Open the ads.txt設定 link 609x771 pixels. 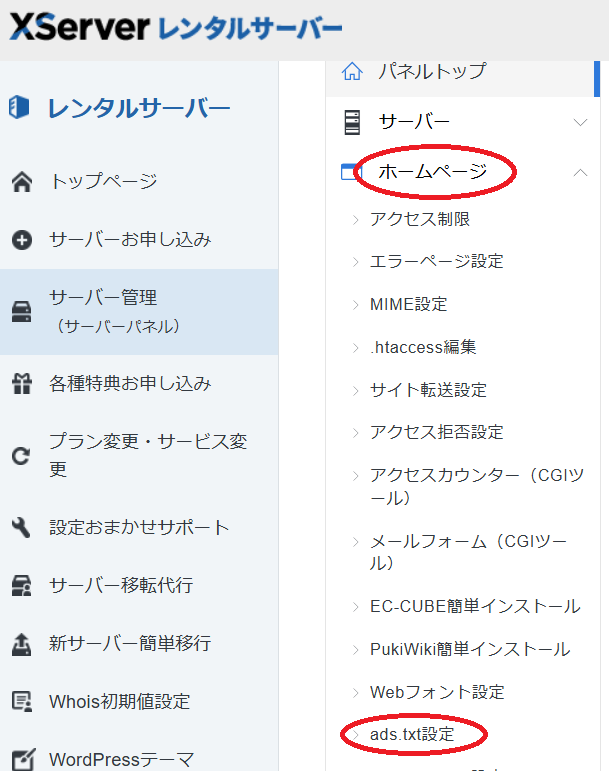(x=411, y=734)
